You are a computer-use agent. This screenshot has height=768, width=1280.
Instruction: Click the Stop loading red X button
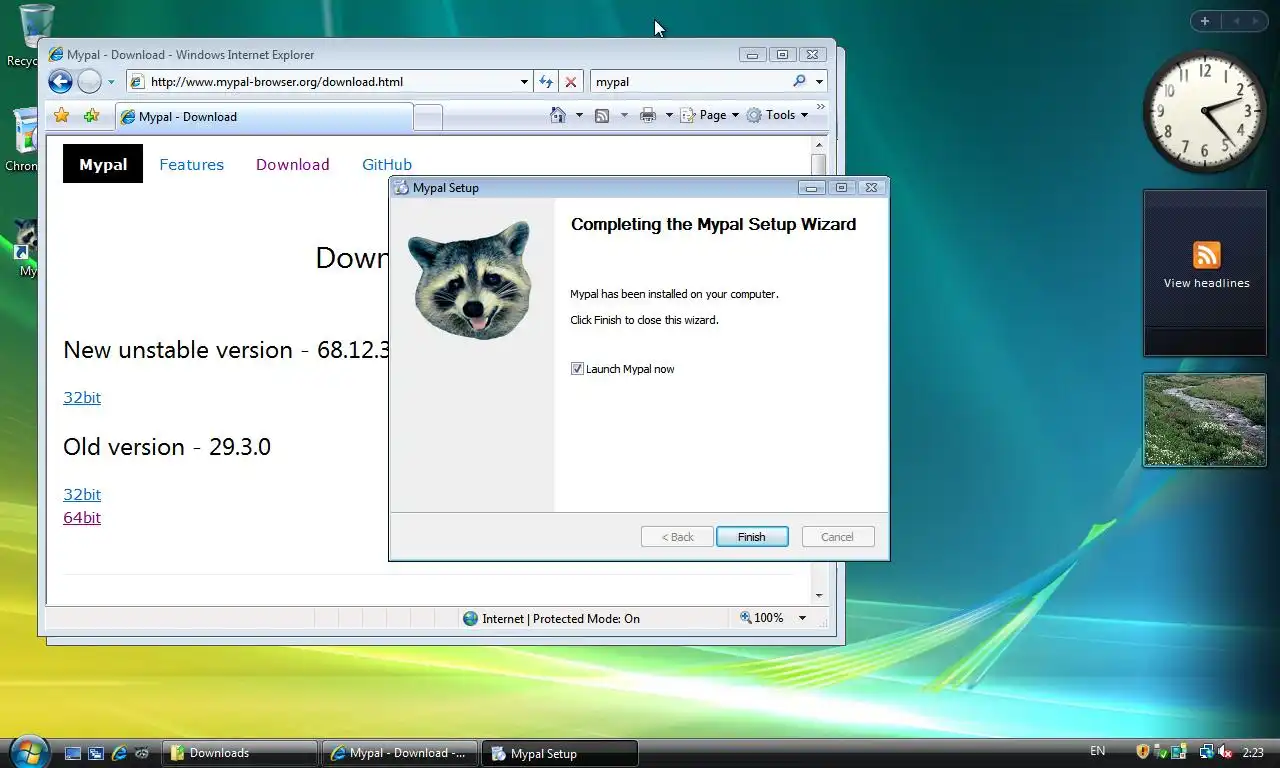570,82
